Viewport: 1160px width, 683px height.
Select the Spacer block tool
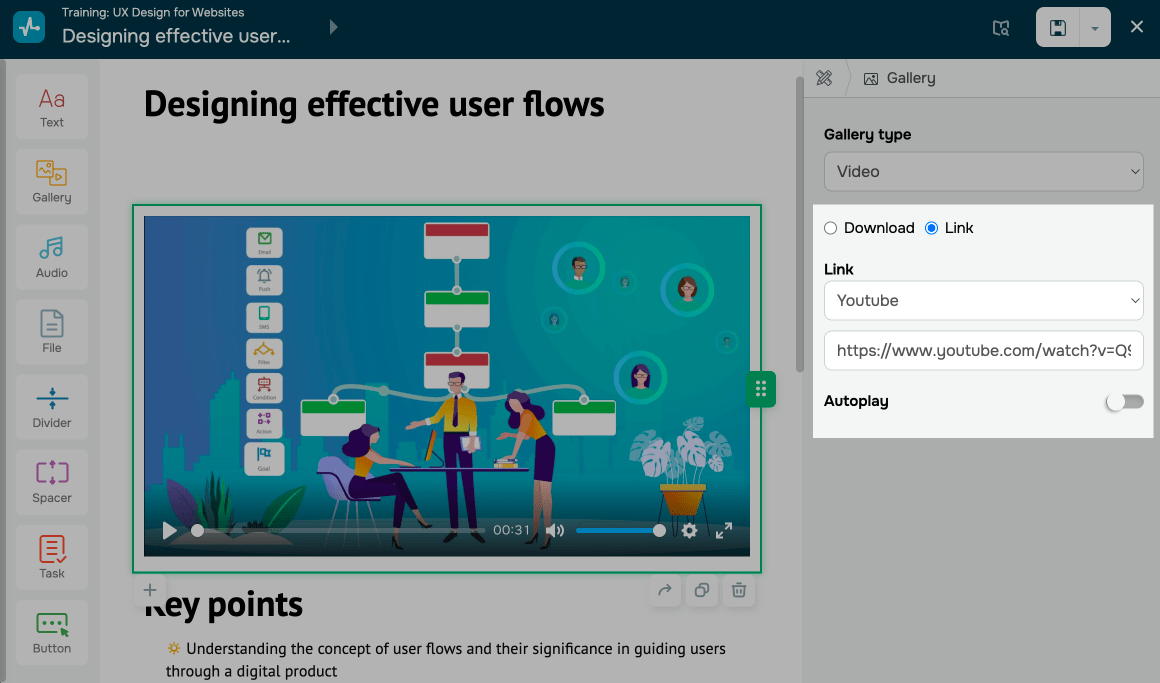point(52,481)
